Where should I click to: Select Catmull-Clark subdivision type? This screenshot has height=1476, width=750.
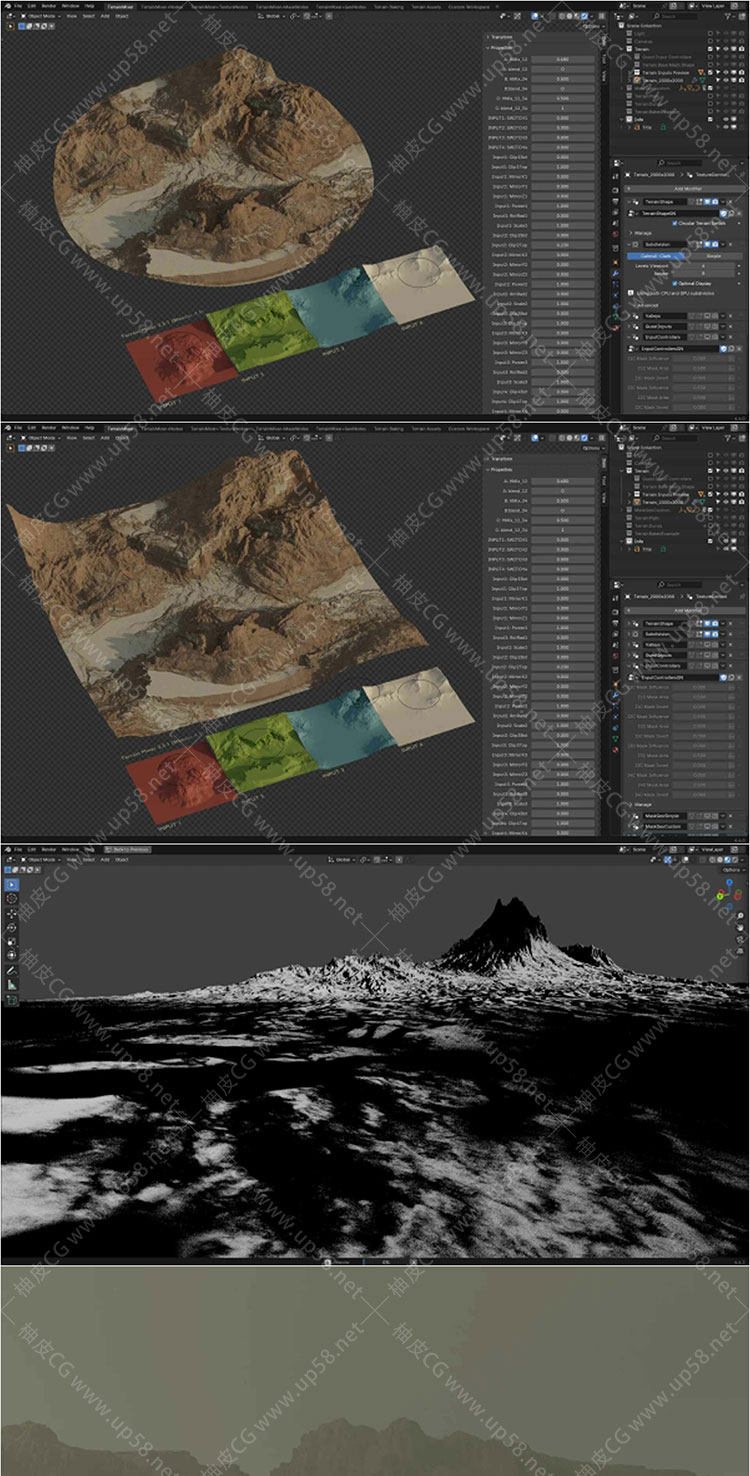[x=656, y=256]
